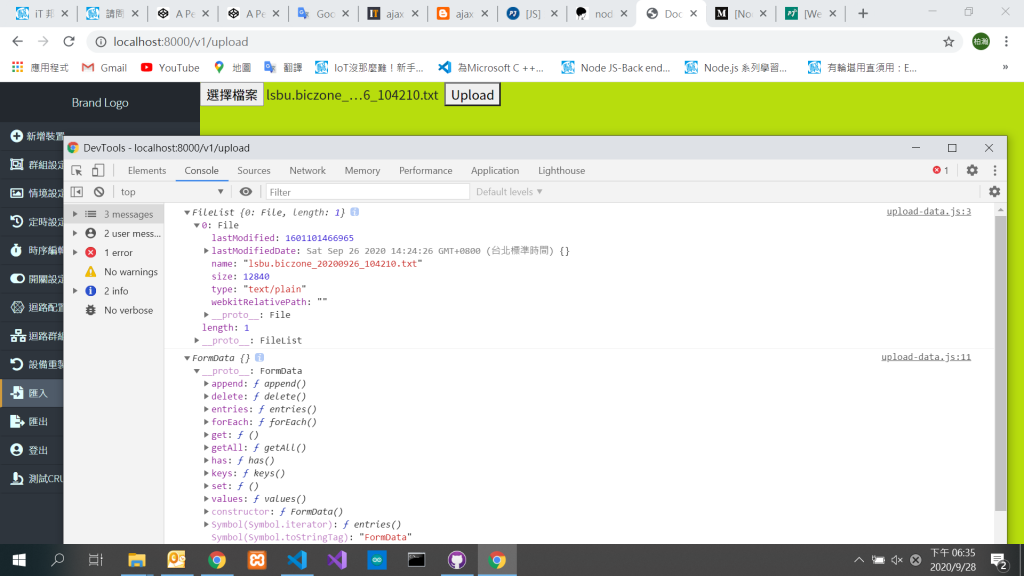Expand the constructor FormData entry
Screen dimensions: 1024x576
coord(206,512)
